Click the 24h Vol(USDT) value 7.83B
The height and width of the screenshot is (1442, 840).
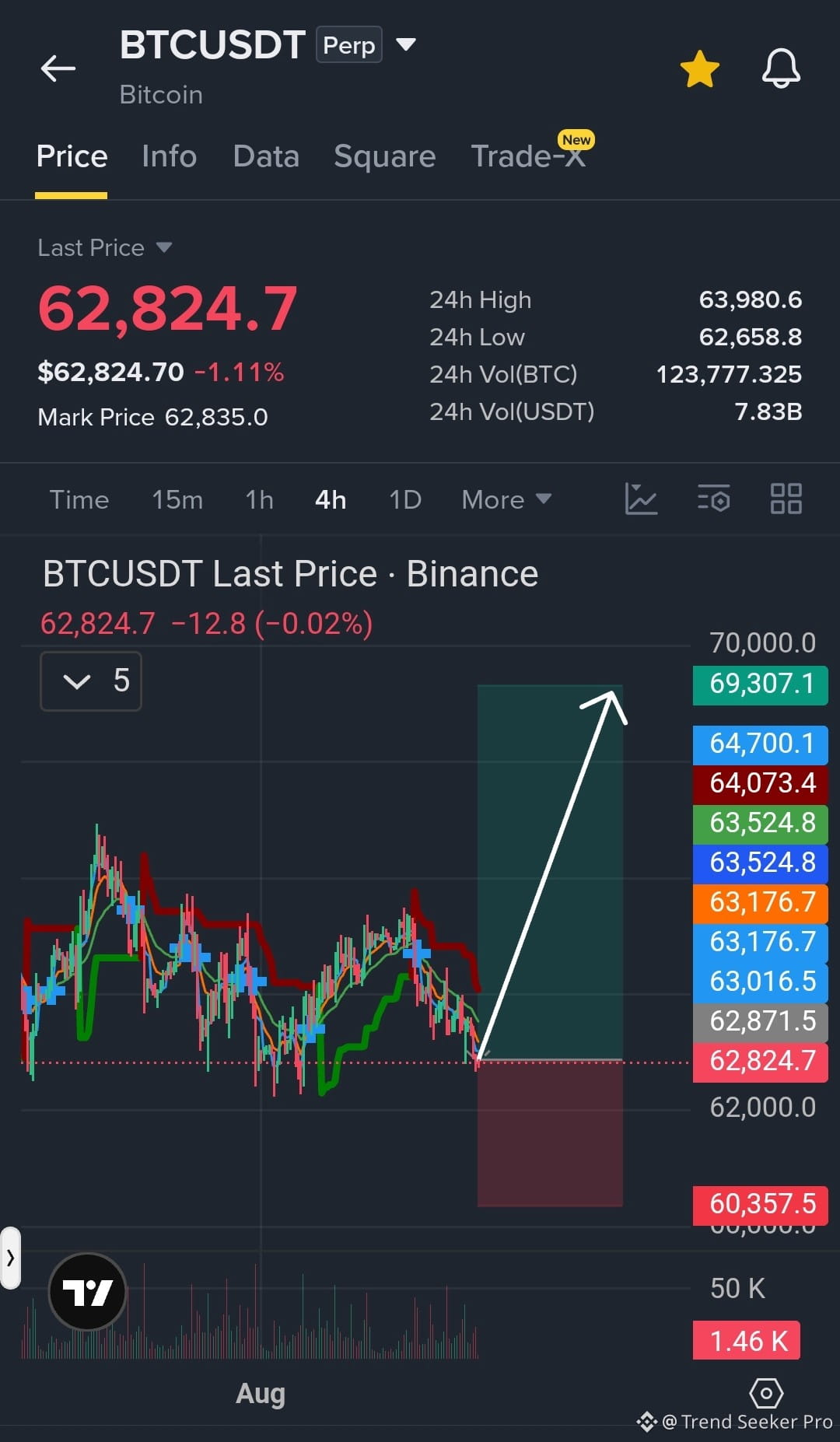(768, 411)
